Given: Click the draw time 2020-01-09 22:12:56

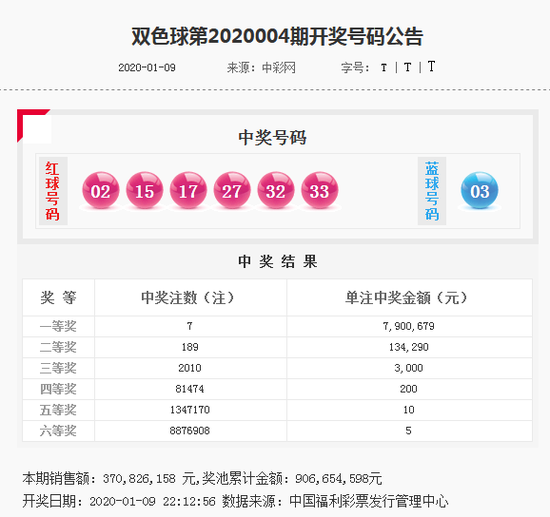Looking at the screenshot, I should coord(153,502).
